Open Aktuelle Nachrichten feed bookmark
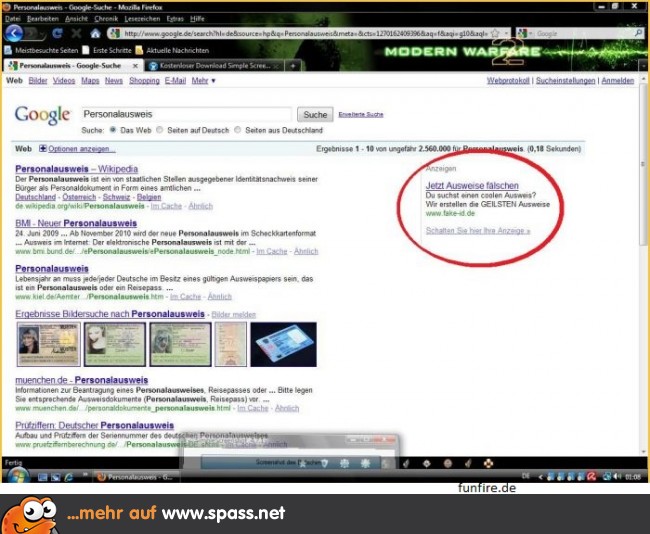 tap(172, 51)
